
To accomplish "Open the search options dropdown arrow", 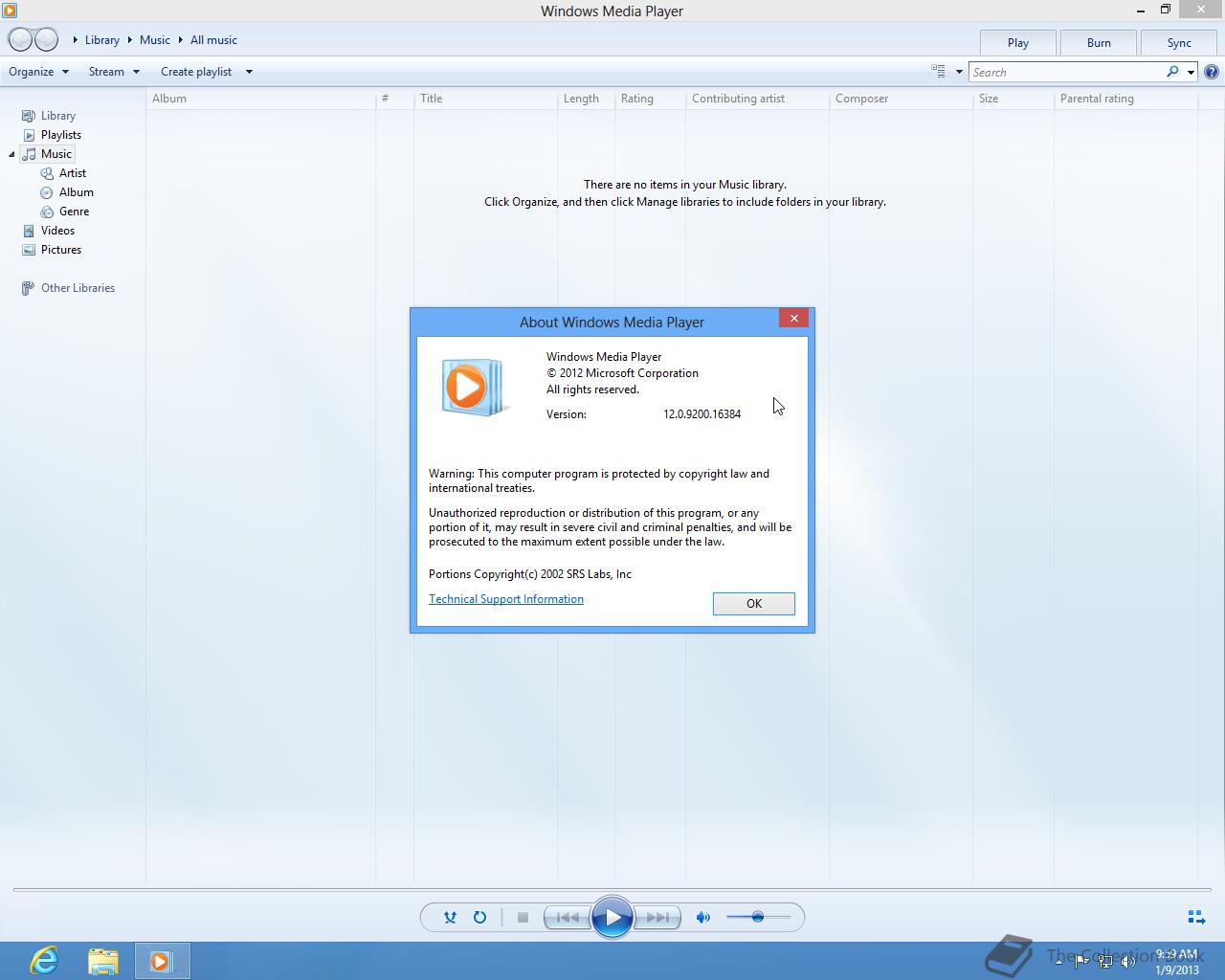I will pyautogui.click(x=1191, y=72).
